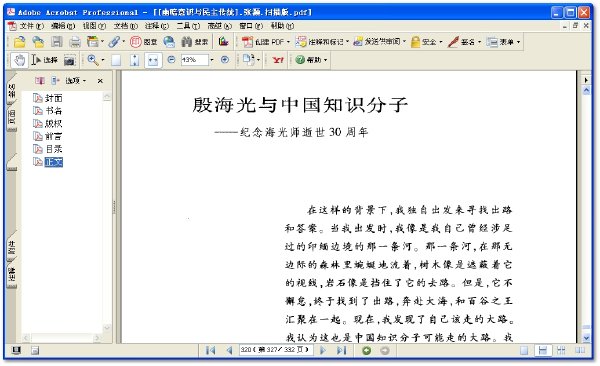Viewport: 600px width, 366px height.
Task: Click the Open web page folder icon
Action: point(38,41)
